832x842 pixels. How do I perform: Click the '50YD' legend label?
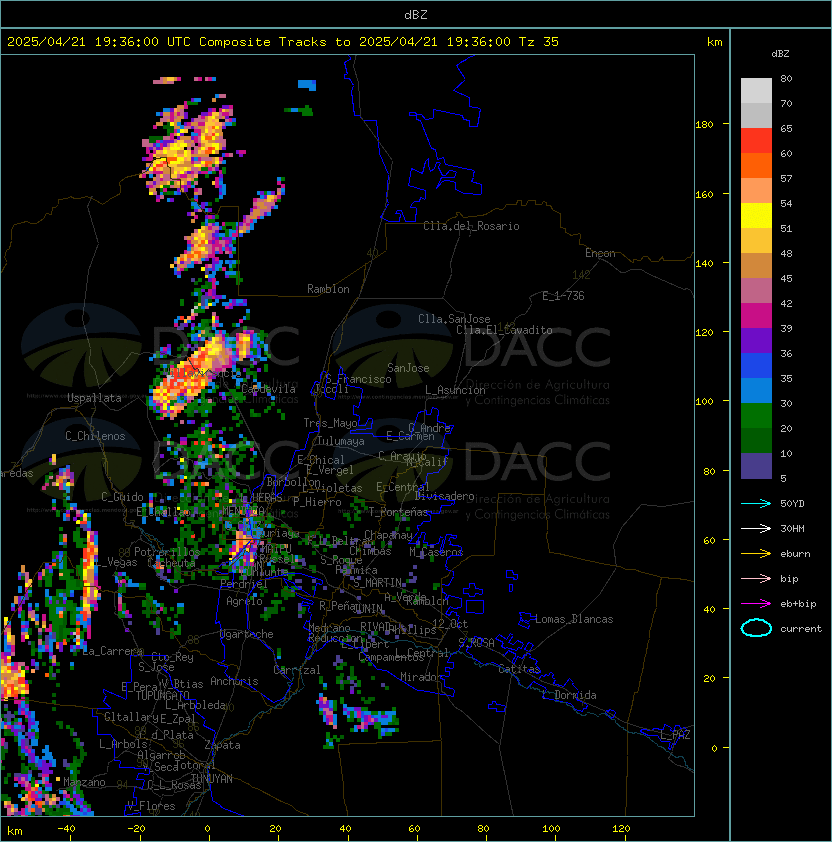[792, 504]
